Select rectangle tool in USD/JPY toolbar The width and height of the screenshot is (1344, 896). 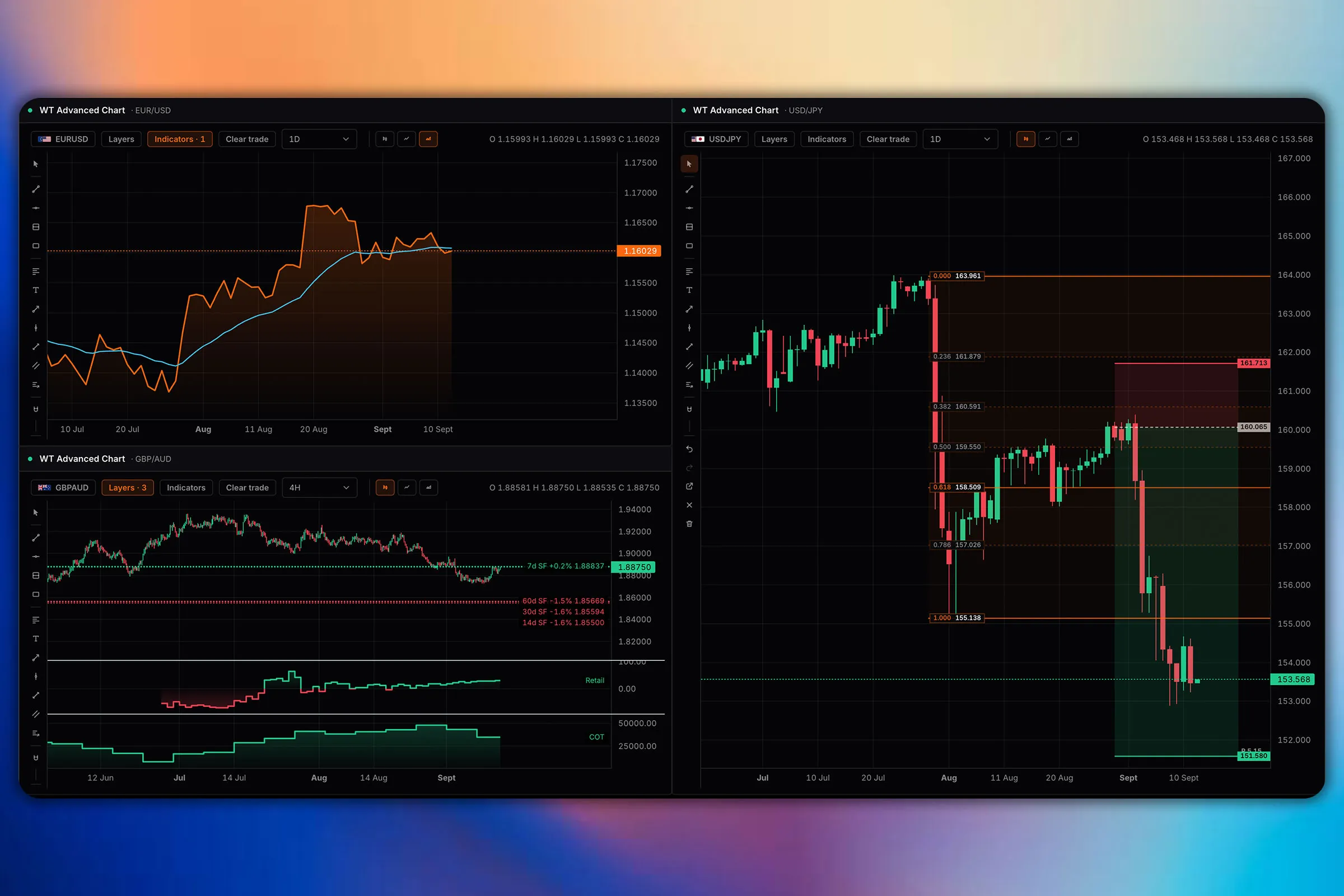point(689,246)
